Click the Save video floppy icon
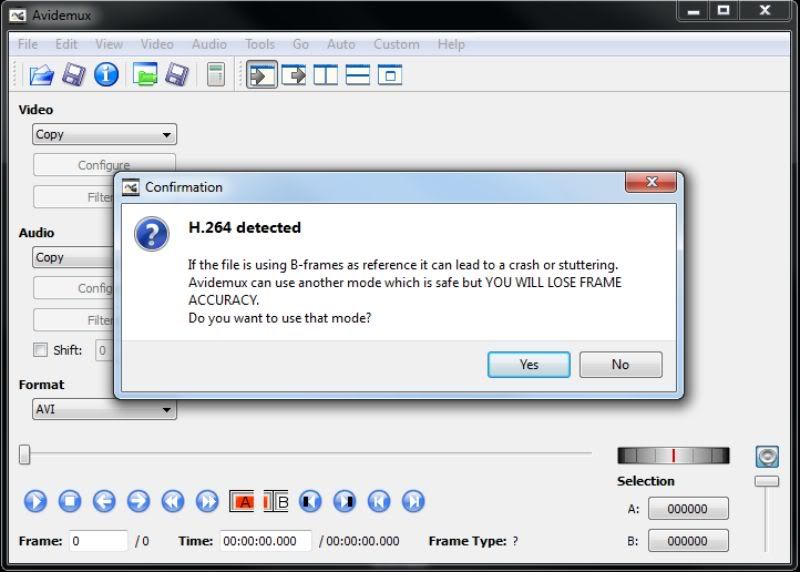The image size is (800, 572). click(x=74, y=75)
